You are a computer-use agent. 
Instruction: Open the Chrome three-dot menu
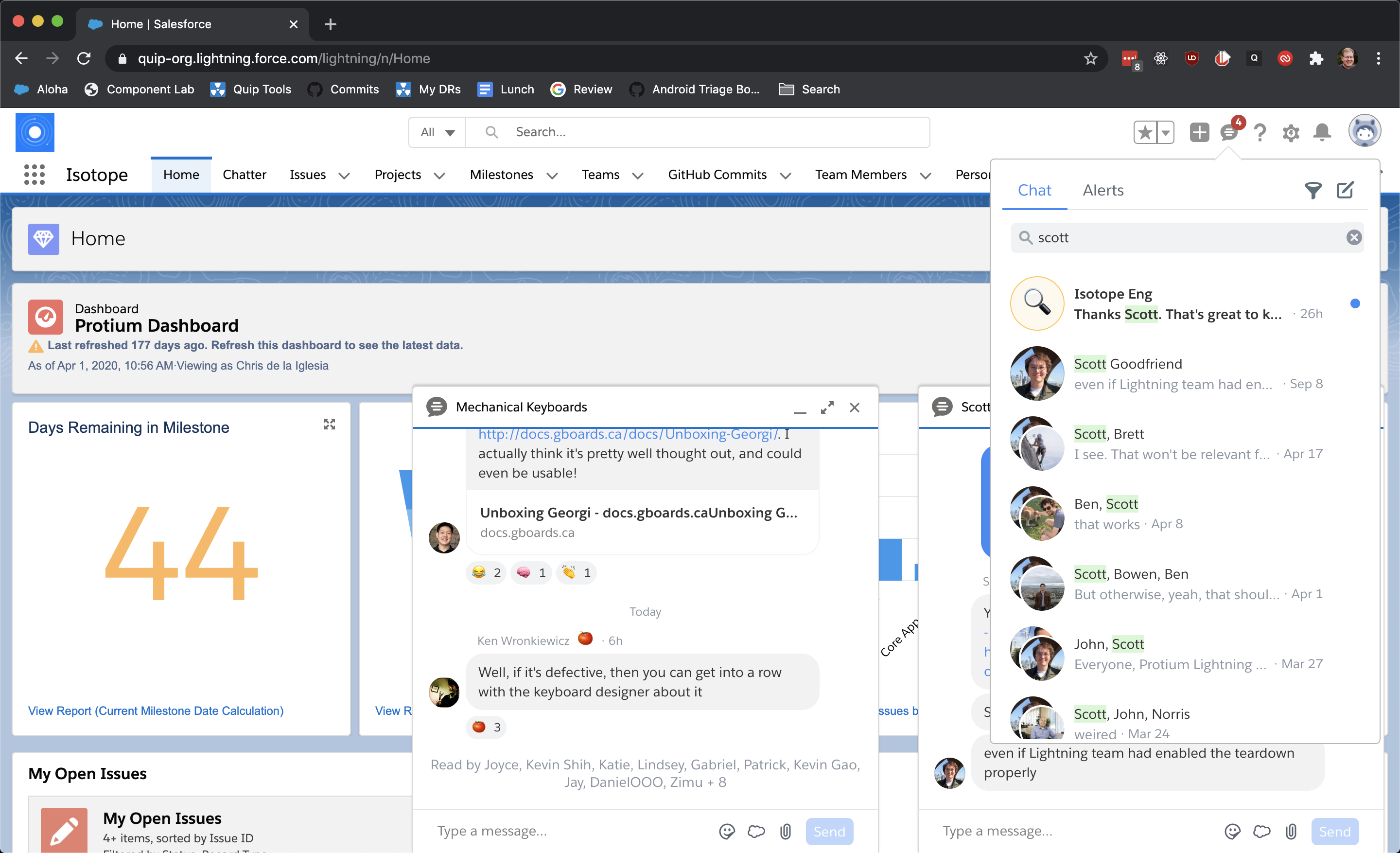(x=1378, y=58)
